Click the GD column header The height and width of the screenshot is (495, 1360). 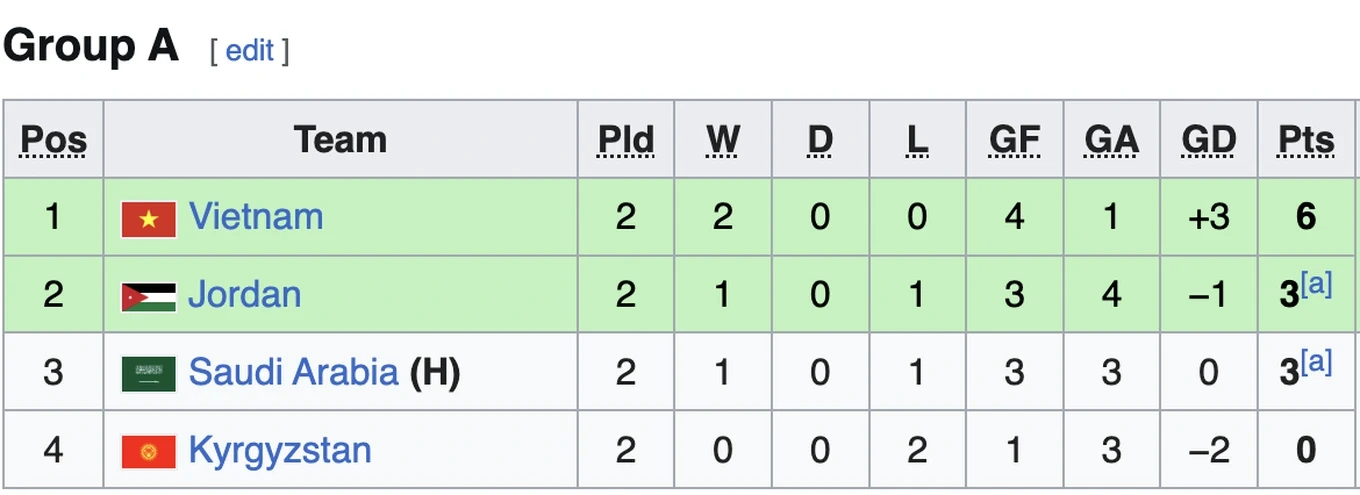click(1208, 140)
